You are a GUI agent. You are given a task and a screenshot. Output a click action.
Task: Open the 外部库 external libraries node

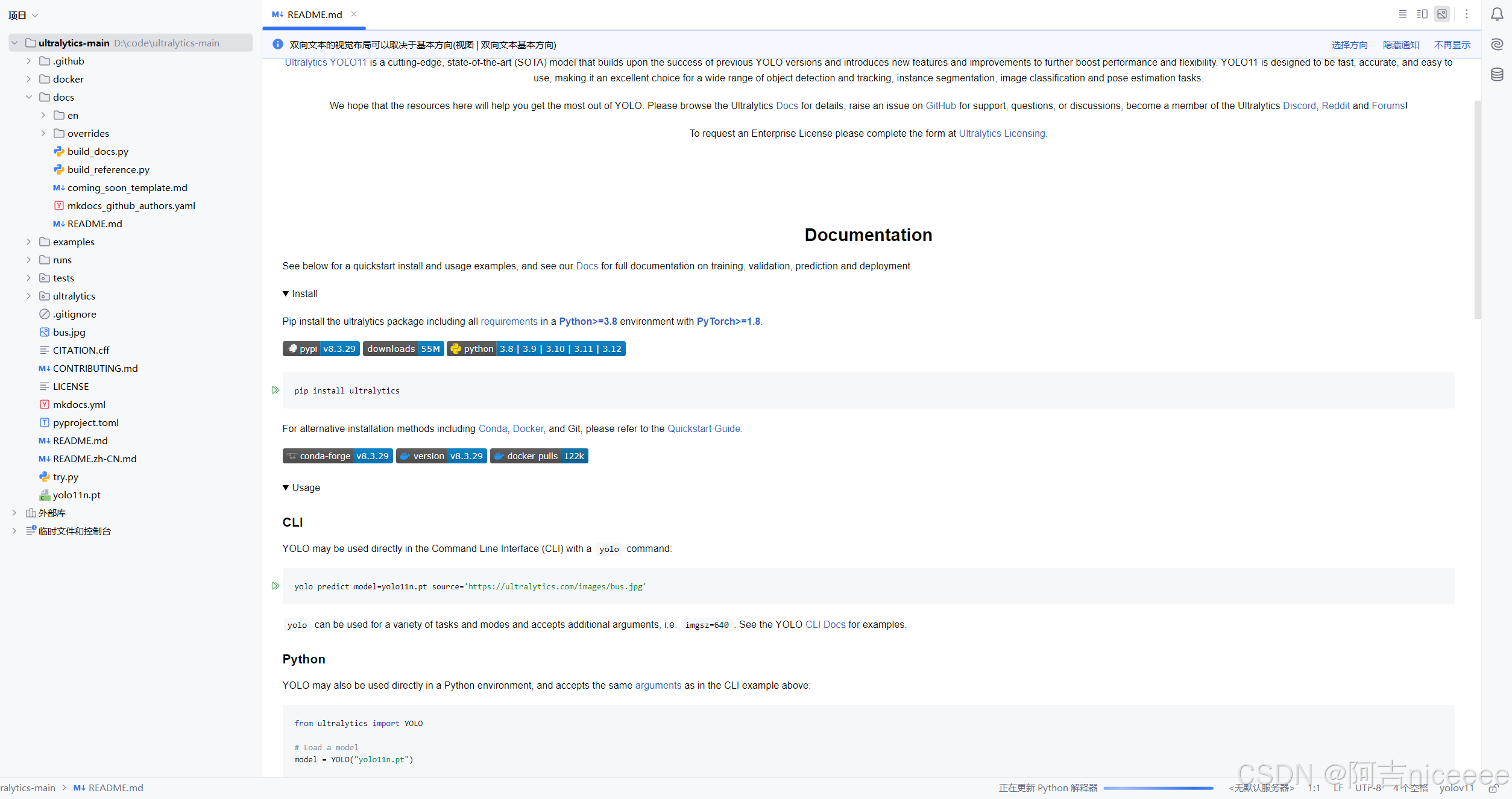(x=14, y=513)
